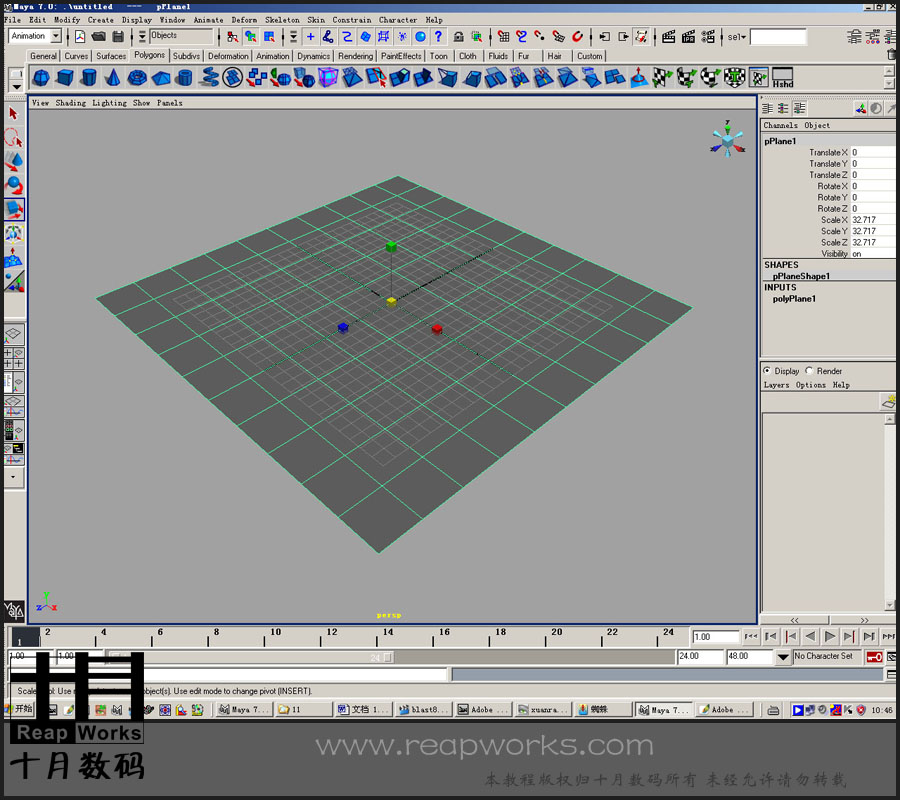Choose the Lasso tool
The width and height of the screenshot is (900, 800).
tap(14, 138)
